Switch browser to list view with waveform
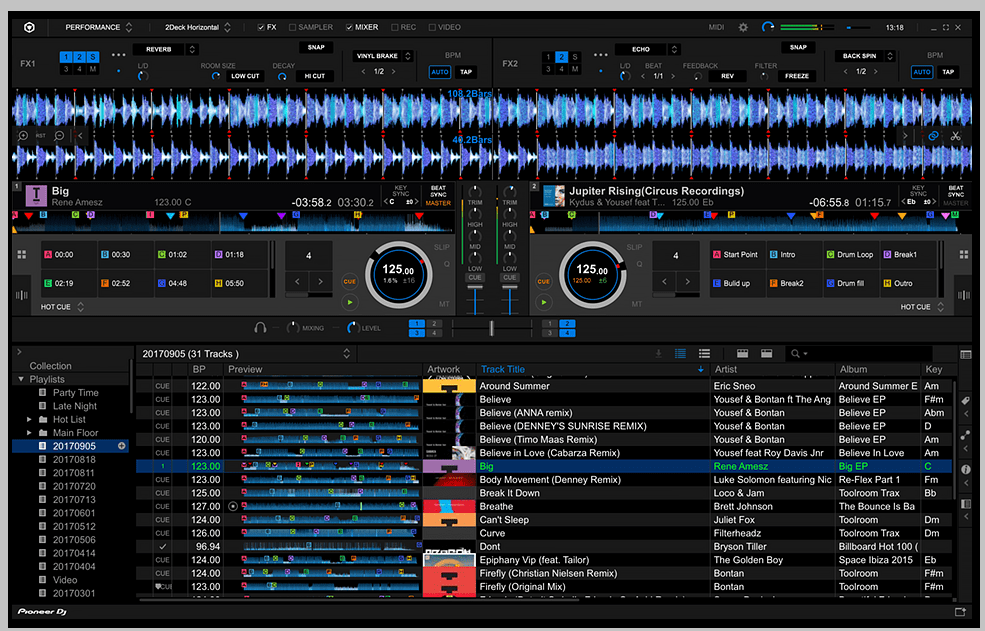 pyautogui.click(x=680, y=354)
